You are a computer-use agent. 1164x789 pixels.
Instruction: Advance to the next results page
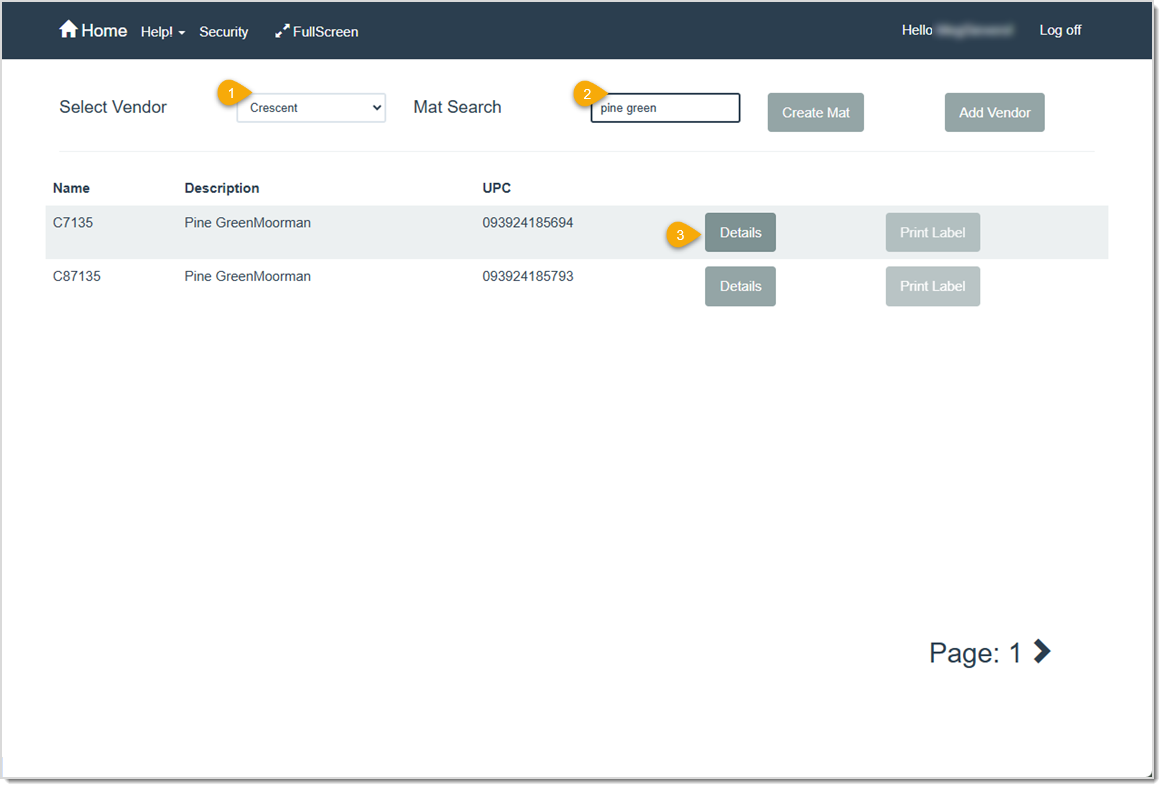coord(1040,651)
